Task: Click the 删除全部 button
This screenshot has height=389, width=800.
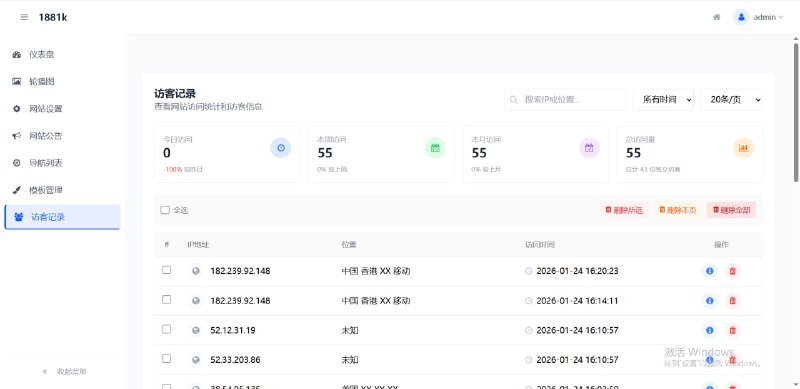Action: (731, 210)
